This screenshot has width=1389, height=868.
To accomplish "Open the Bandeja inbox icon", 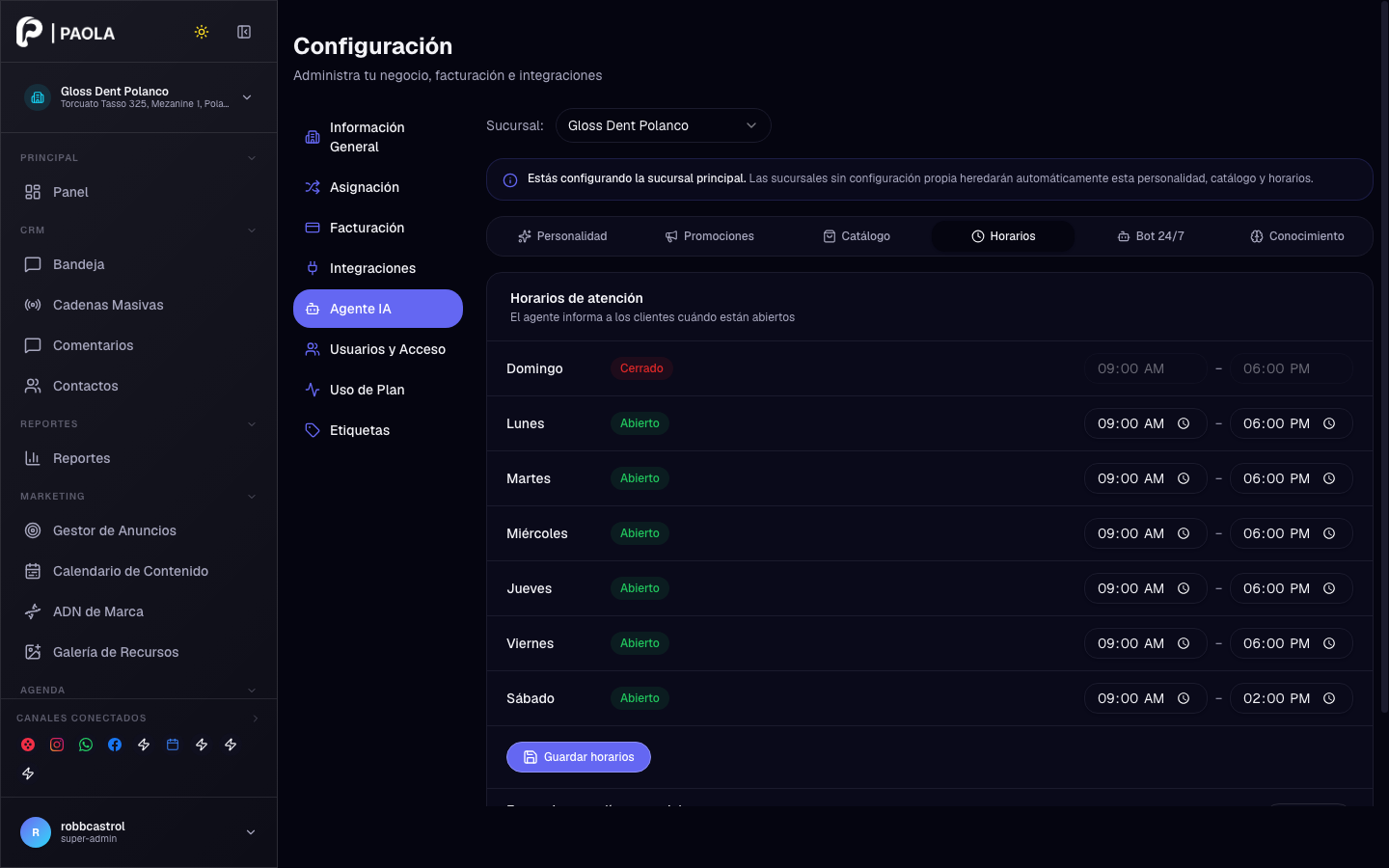I will pos(33,264).
